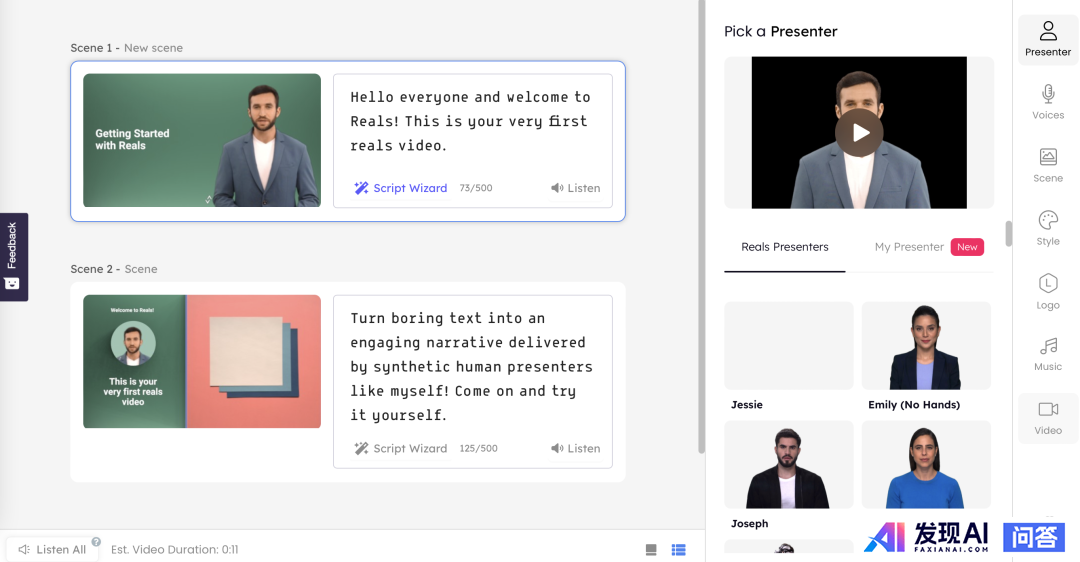Select the Scene 2 thumbnail preview

click(202, 362)
